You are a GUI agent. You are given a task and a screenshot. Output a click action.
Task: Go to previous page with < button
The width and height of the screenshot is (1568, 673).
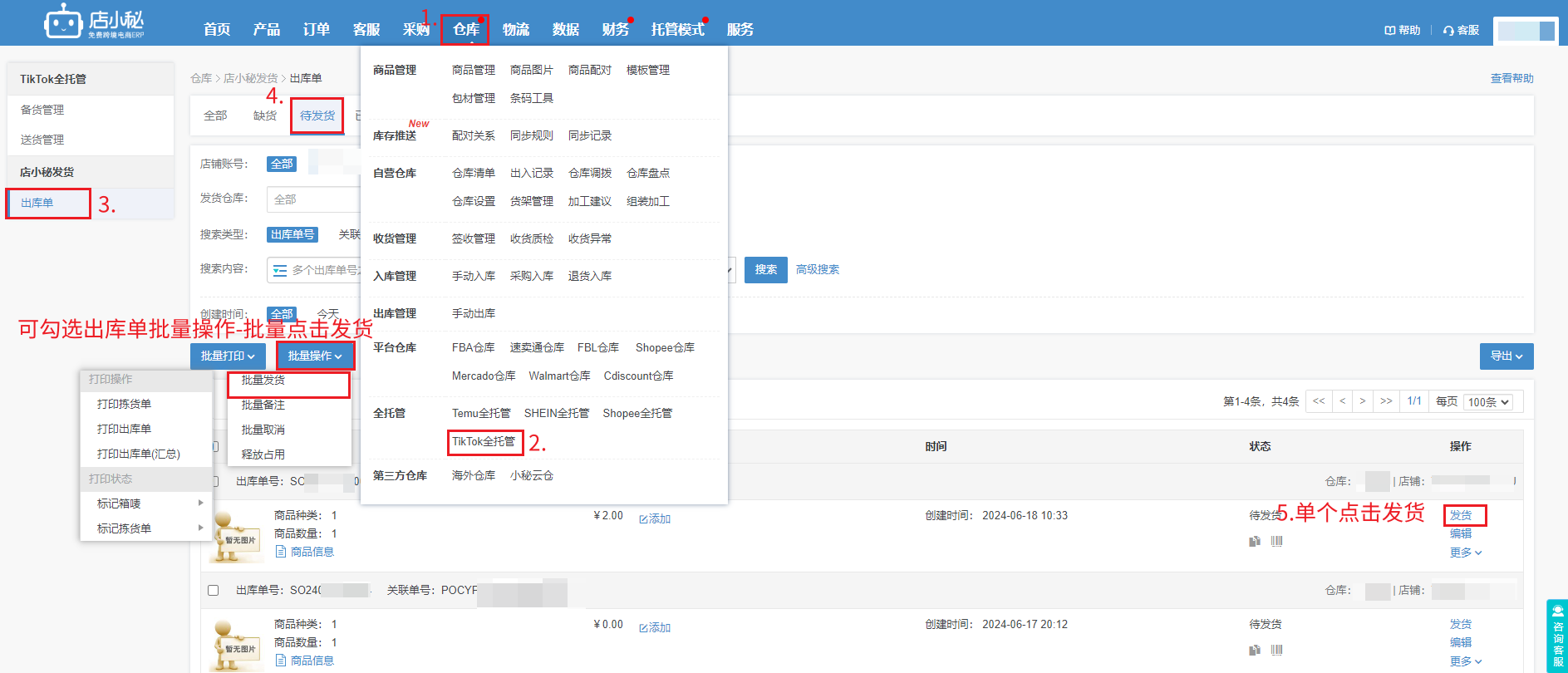[x=1342, y=401]
